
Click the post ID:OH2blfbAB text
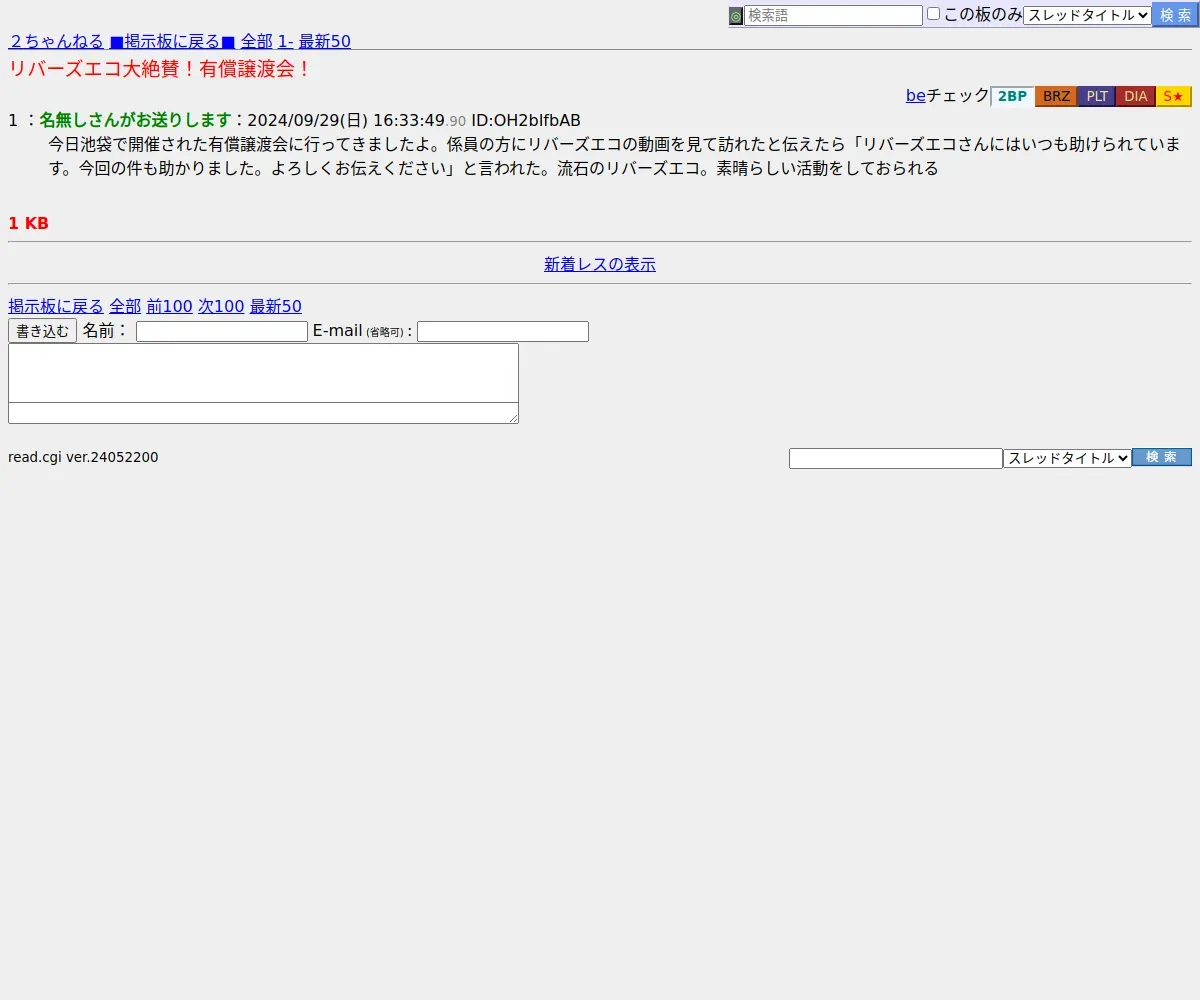[526, 120]
